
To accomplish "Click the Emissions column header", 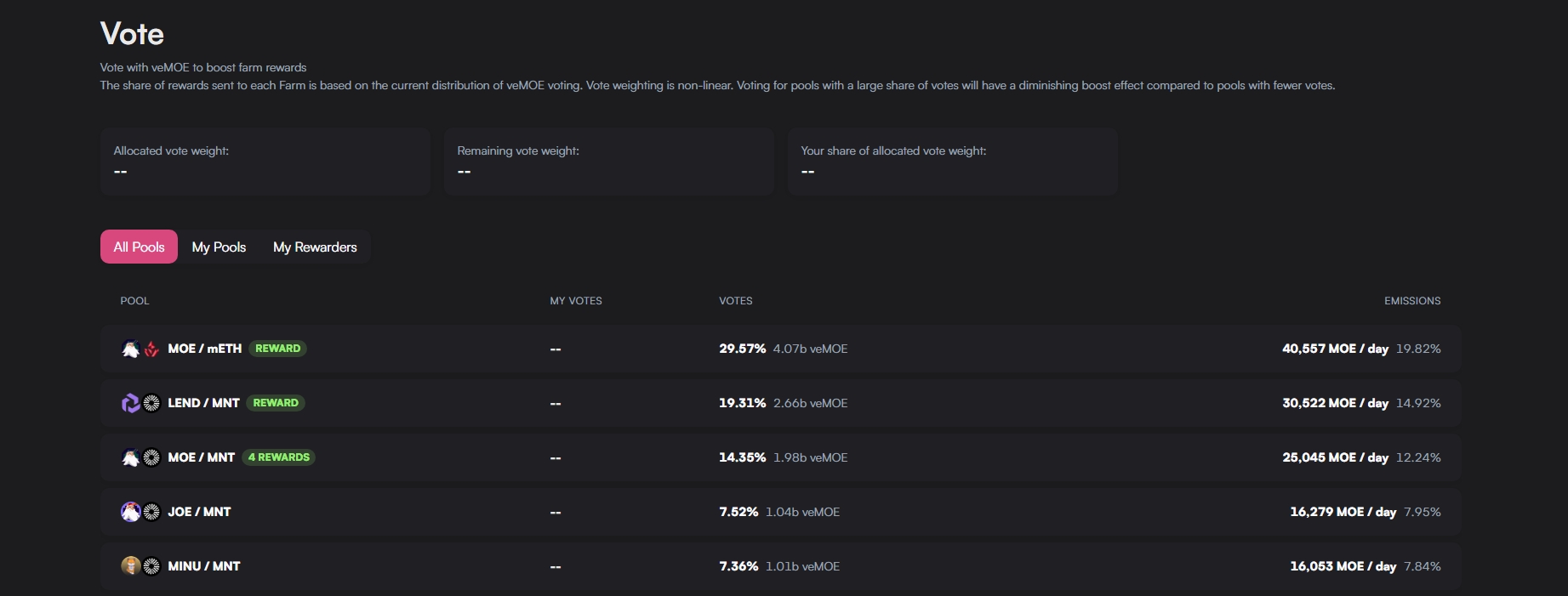I will (x=1411, y=301).
